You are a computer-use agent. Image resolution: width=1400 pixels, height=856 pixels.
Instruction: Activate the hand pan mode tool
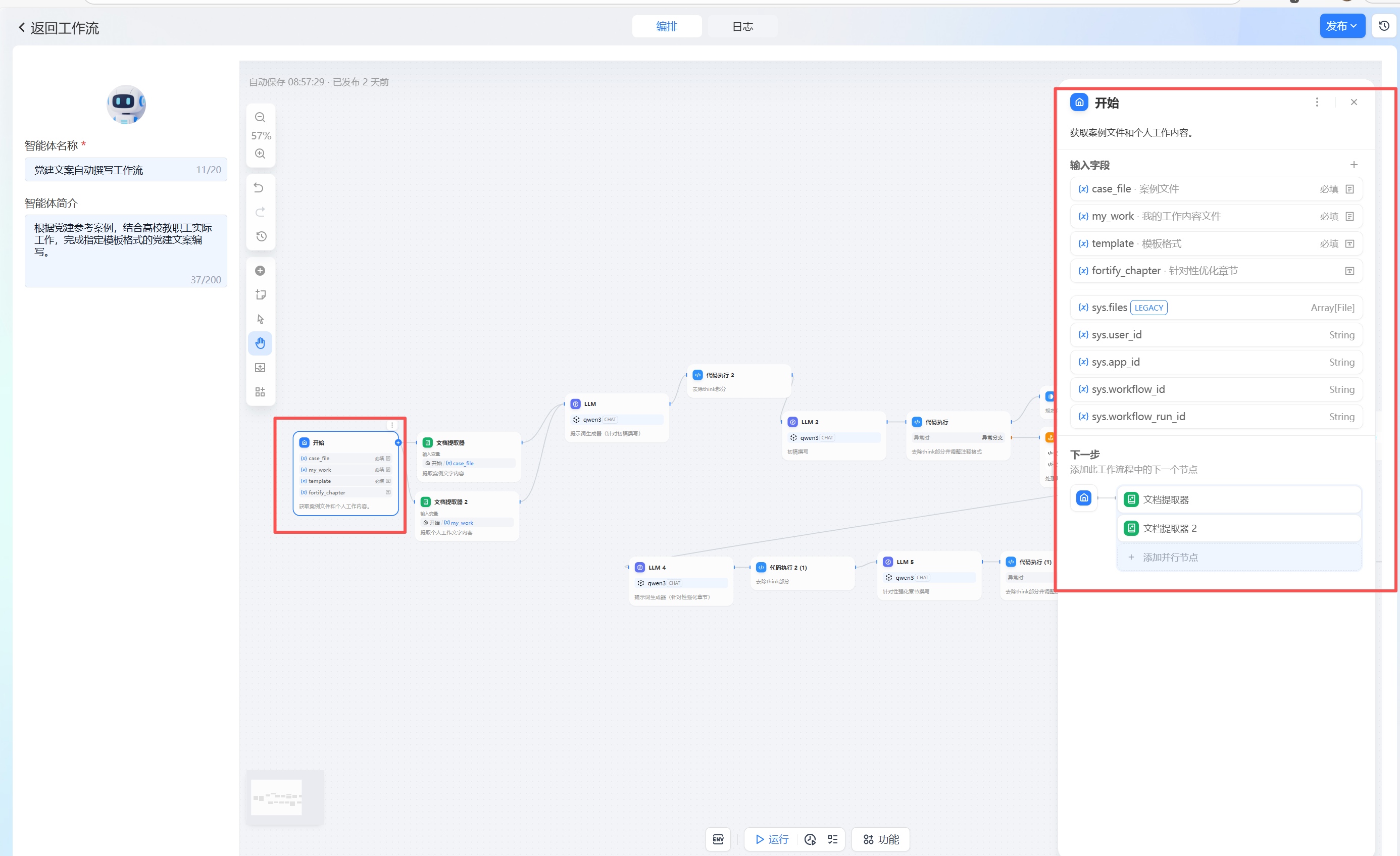tap(260, 343)
